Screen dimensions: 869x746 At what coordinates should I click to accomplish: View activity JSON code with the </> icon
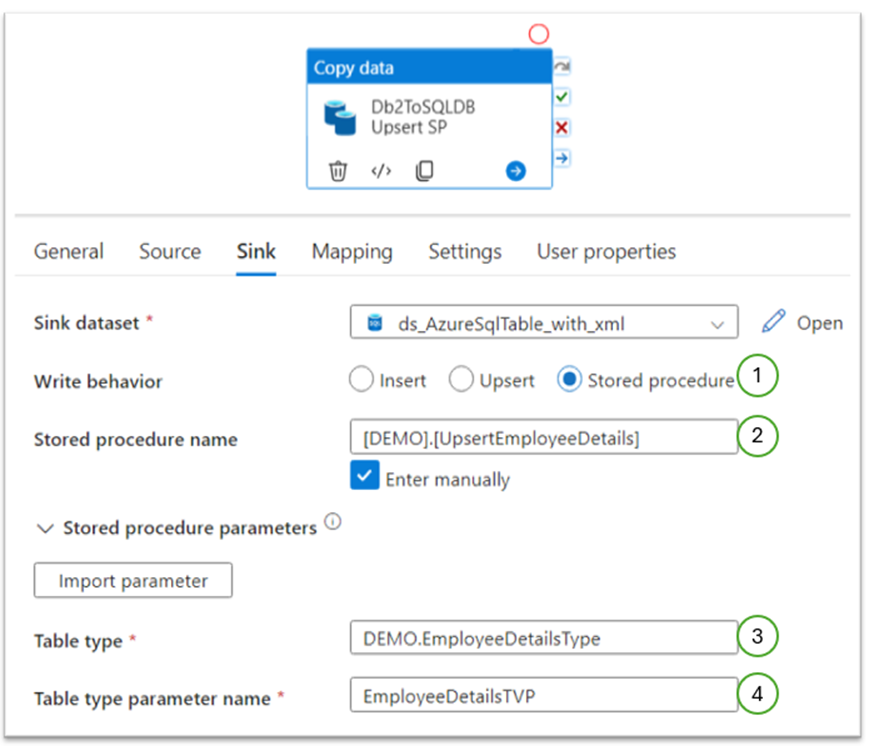[x=381, y=171]
